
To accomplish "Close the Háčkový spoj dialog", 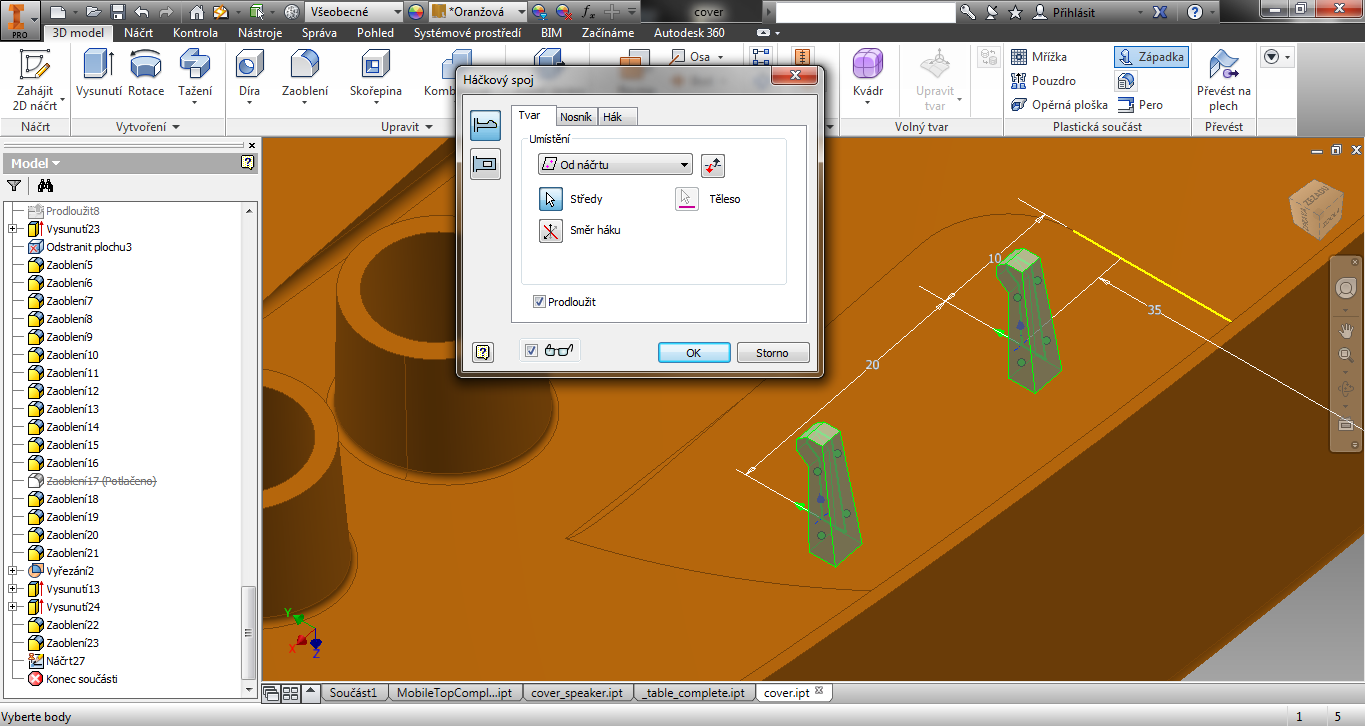I will click(x=797, y=76).
